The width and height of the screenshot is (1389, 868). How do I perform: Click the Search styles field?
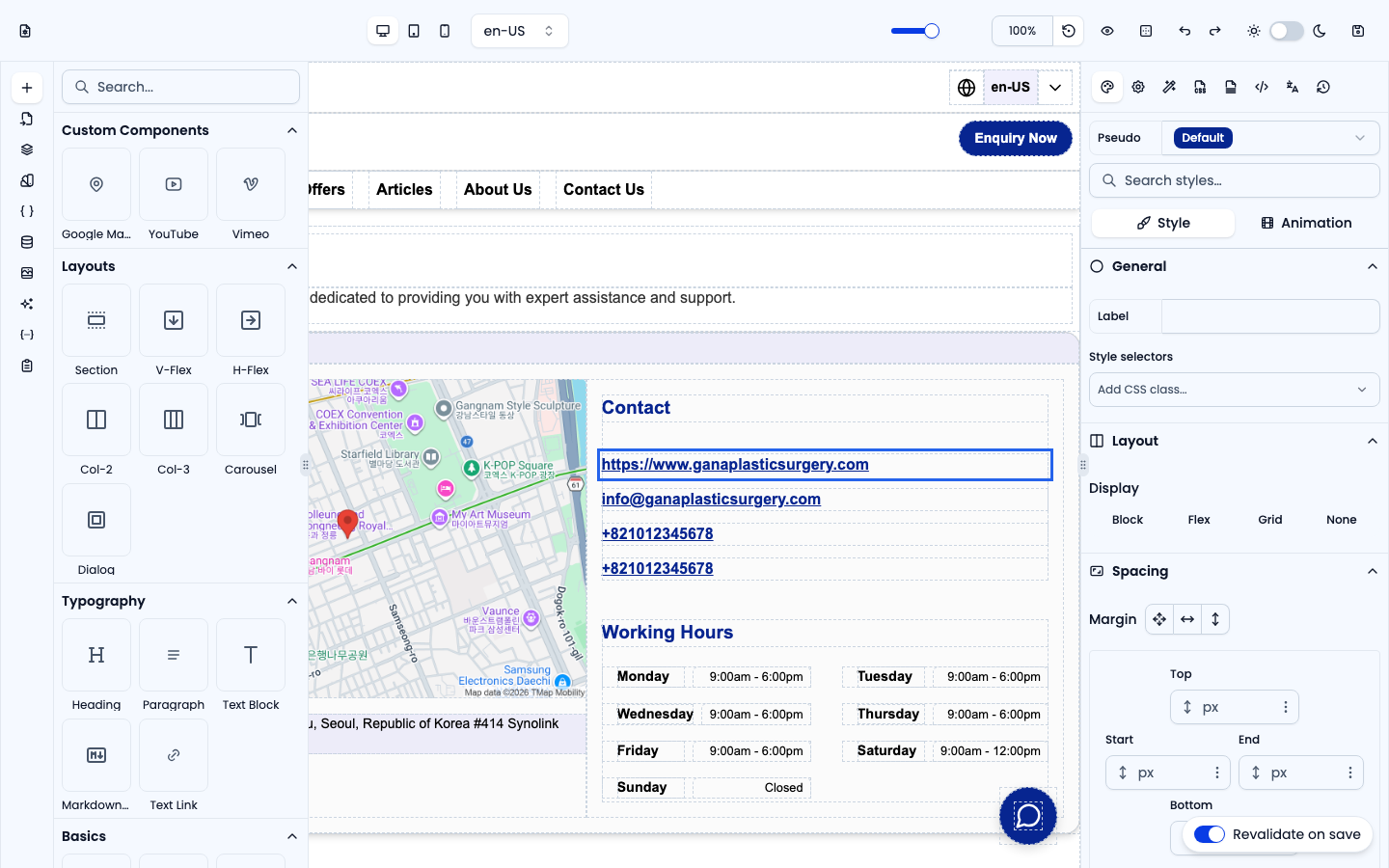point(1235,180)
